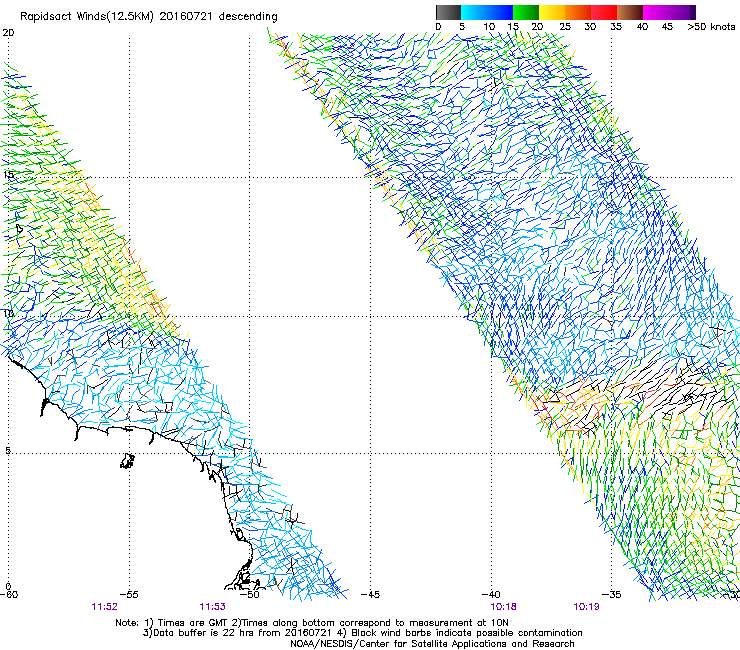This screenshot has width=740, height=650.
Task: Click the legend scale number '45'
Action: click(x=667, y=27)
